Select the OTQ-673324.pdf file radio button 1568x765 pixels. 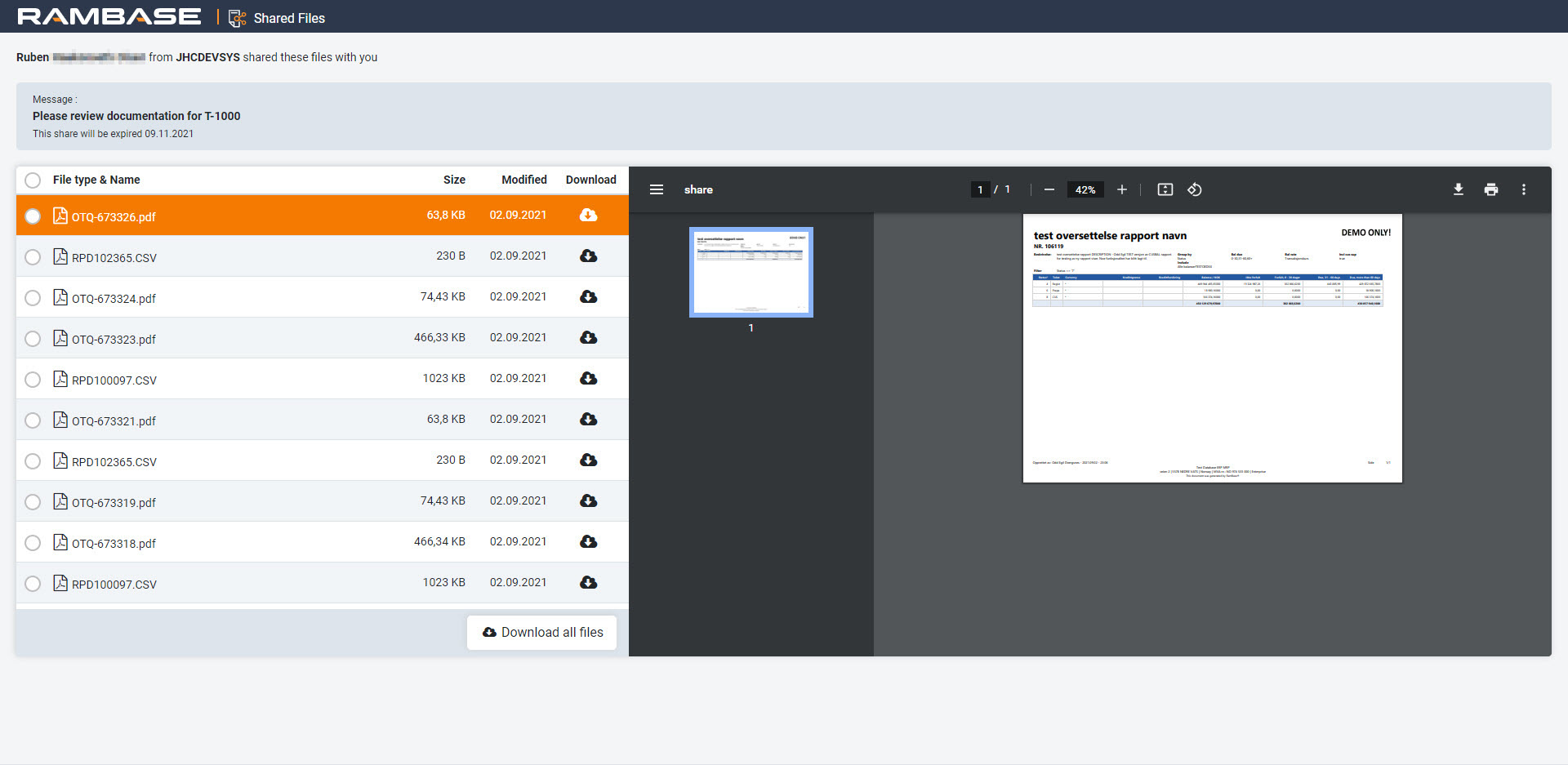(33, 298)
